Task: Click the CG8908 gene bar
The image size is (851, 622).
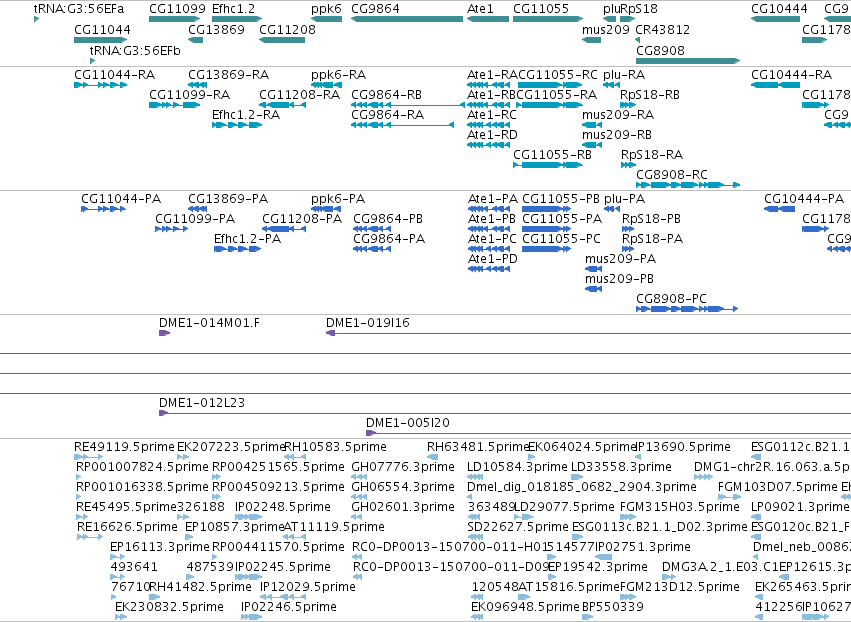Action: coord(688,61)
